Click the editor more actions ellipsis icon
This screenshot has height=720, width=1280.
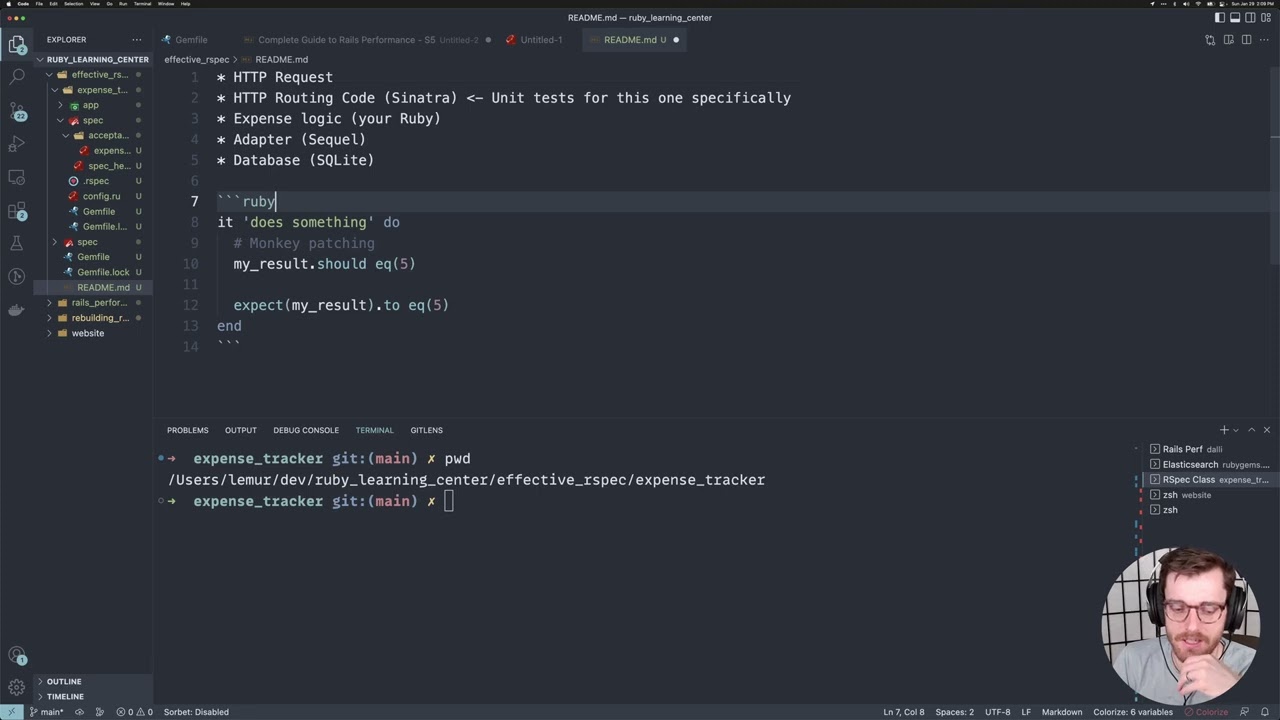(x=1265, y=40)
